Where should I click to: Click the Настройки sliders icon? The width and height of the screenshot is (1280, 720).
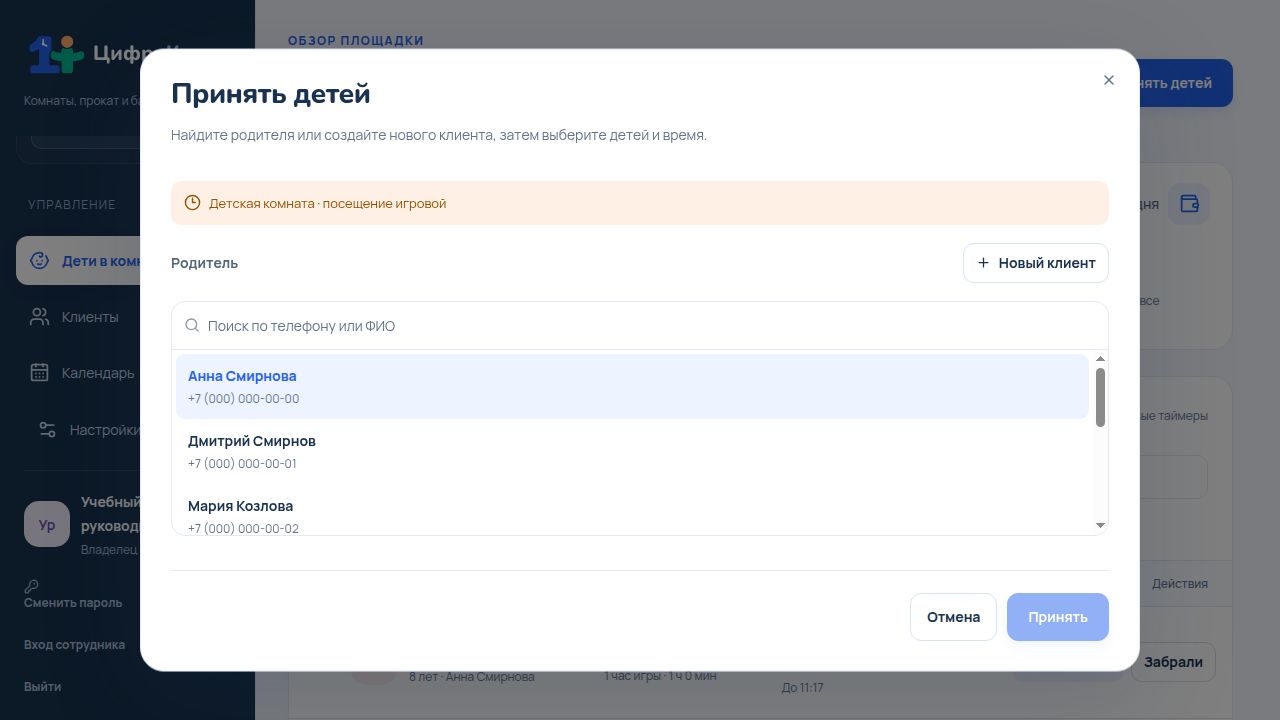(47, 430)
